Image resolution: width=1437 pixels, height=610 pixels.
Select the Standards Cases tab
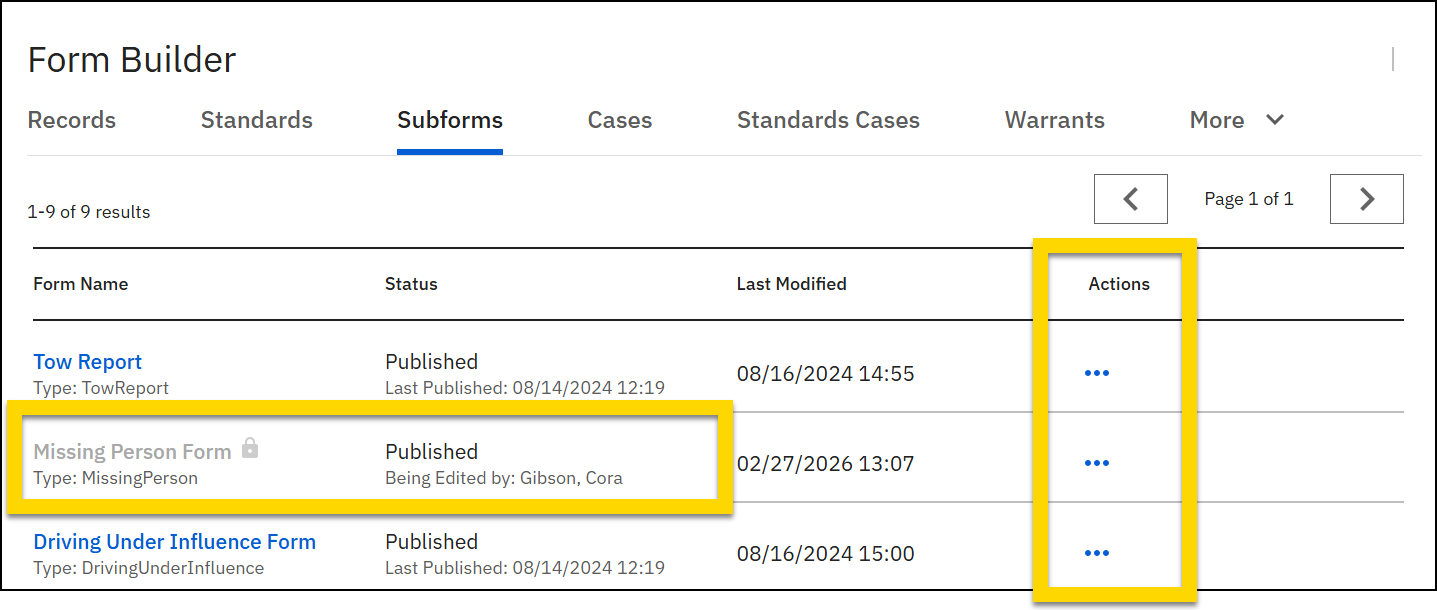[x=828, y=119]
